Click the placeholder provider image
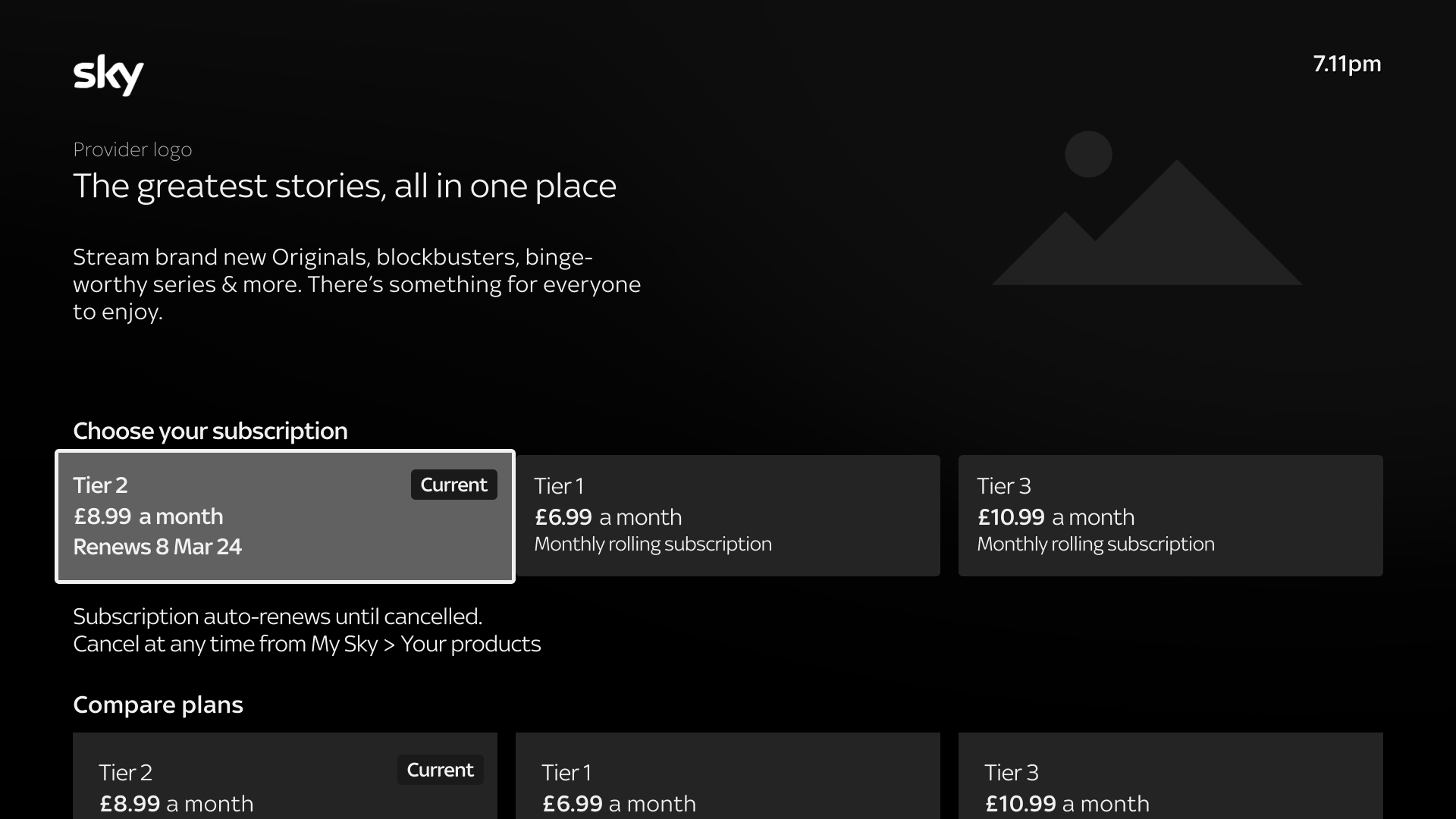The width and height of the screenshot is (1456, 819). (x=1147, y=208)
